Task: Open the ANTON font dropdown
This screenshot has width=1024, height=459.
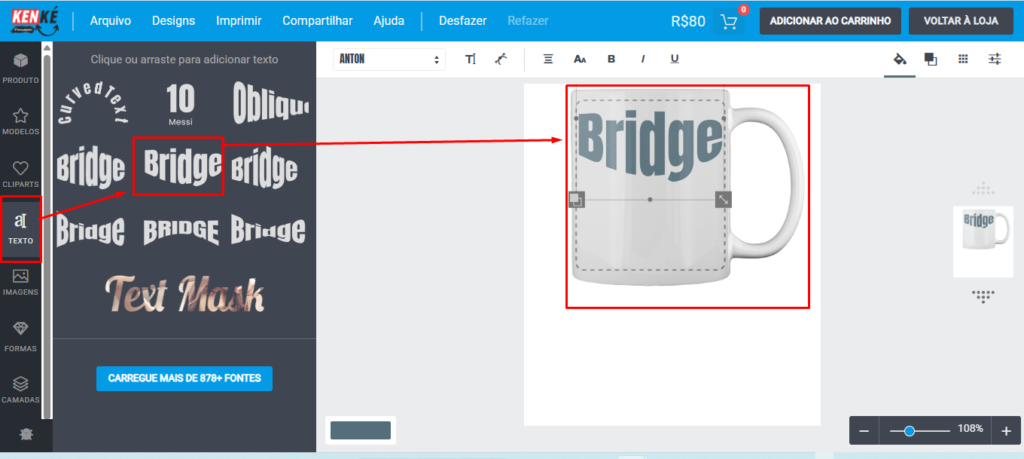Action: click(x=389, y=59)
